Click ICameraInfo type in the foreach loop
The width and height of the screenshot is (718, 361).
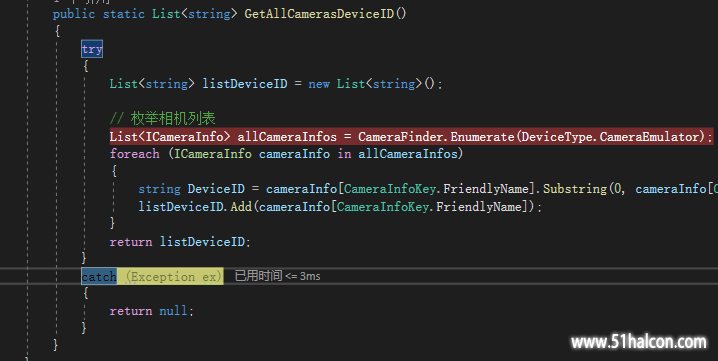point(213,153)
